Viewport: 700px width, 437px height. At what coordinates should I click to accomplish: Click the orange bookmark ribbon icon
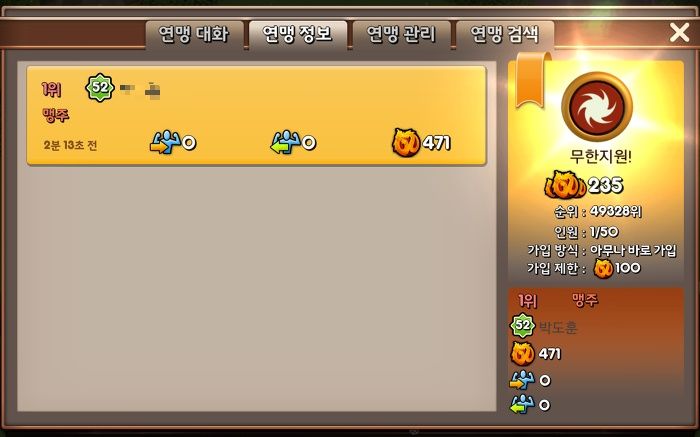coord(532,79)
